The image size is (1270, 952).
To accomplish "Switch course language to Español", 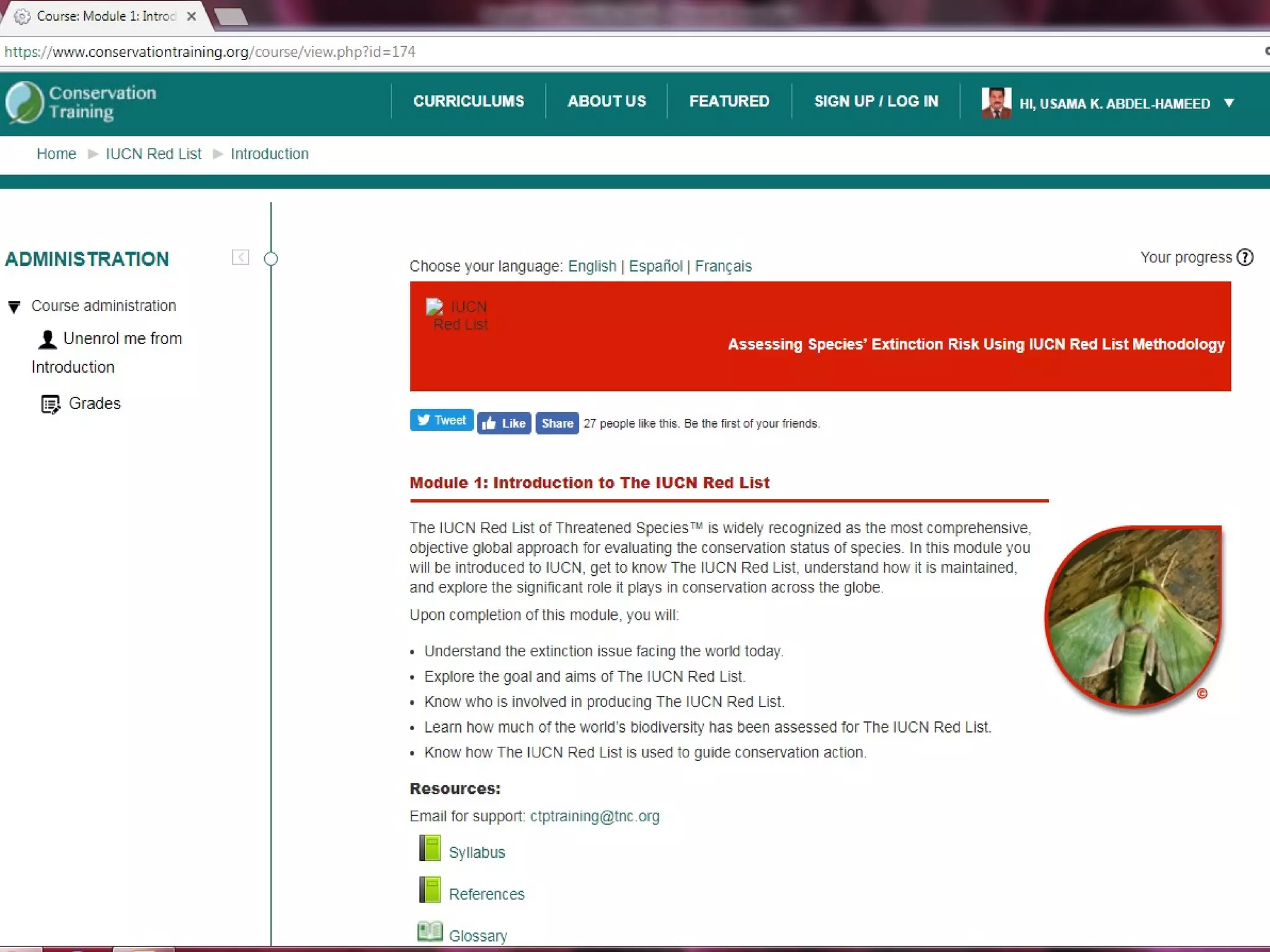I will 655,267.
